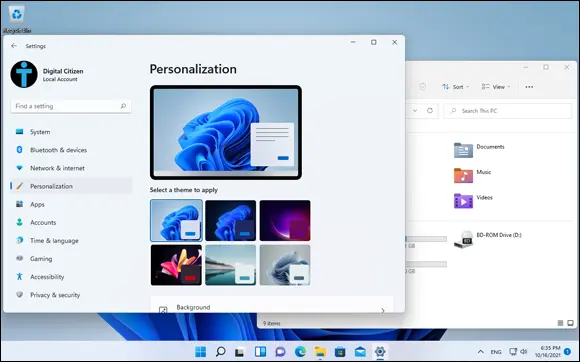Select the Personalization category
This screenshot has width=580, height=362.
click(71, 186)
